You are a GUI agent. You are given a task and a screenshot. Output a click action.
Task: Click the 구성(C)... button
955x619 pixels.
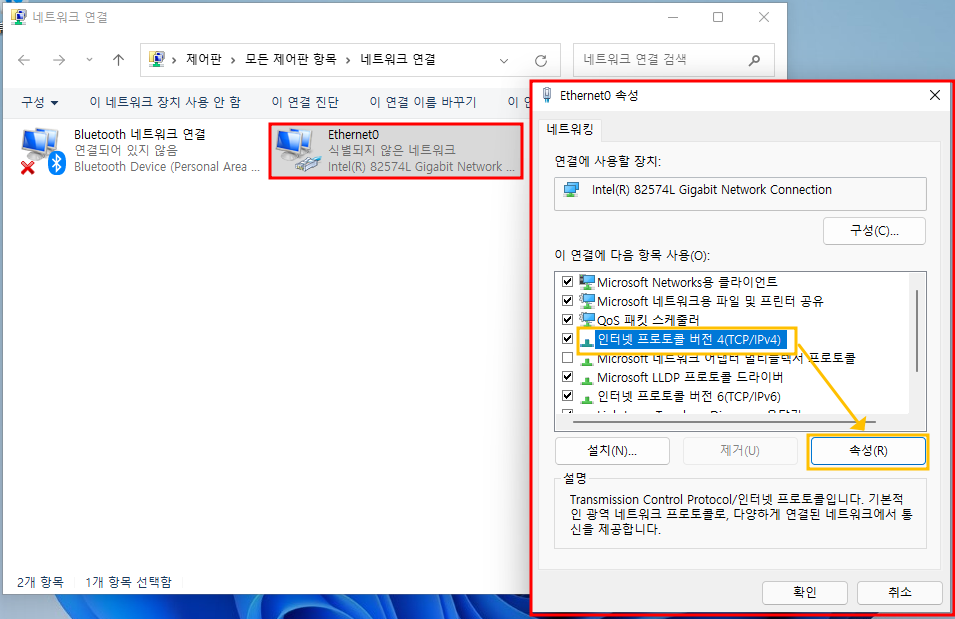874,231
